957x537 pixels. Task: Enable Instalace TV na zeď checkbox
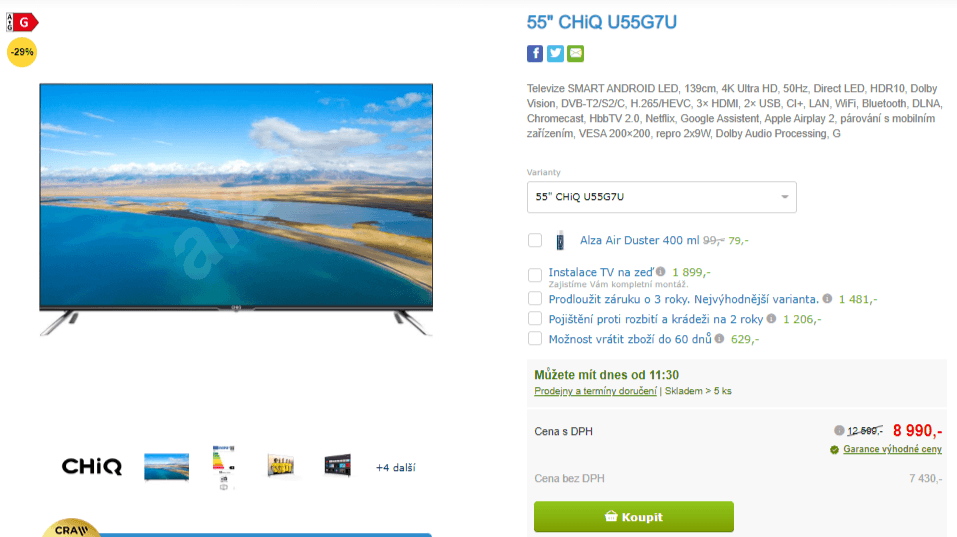(535, 275)
